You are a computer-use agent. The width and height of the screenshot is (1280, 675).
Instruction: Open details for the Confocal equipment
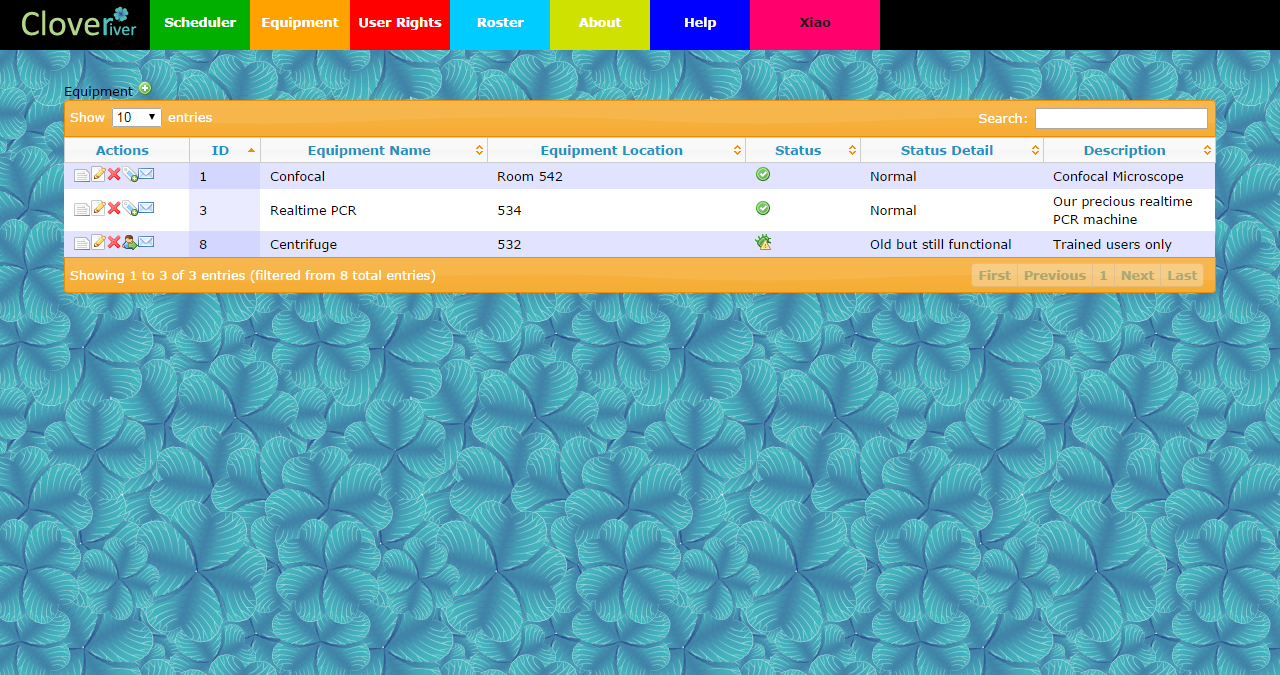click(x=82, y=174)
